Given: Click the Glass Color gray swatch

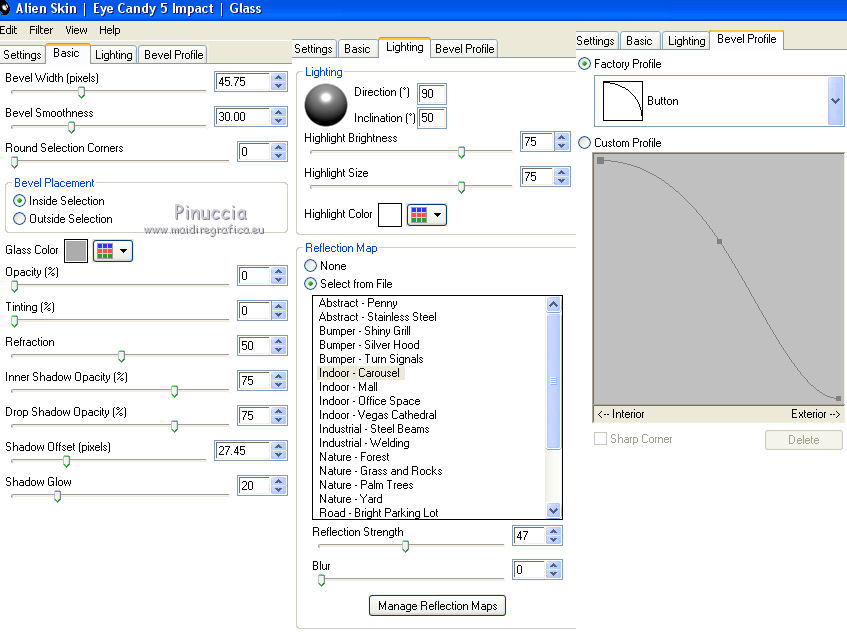Looking at the screenshot, I should tap(76, 251).
